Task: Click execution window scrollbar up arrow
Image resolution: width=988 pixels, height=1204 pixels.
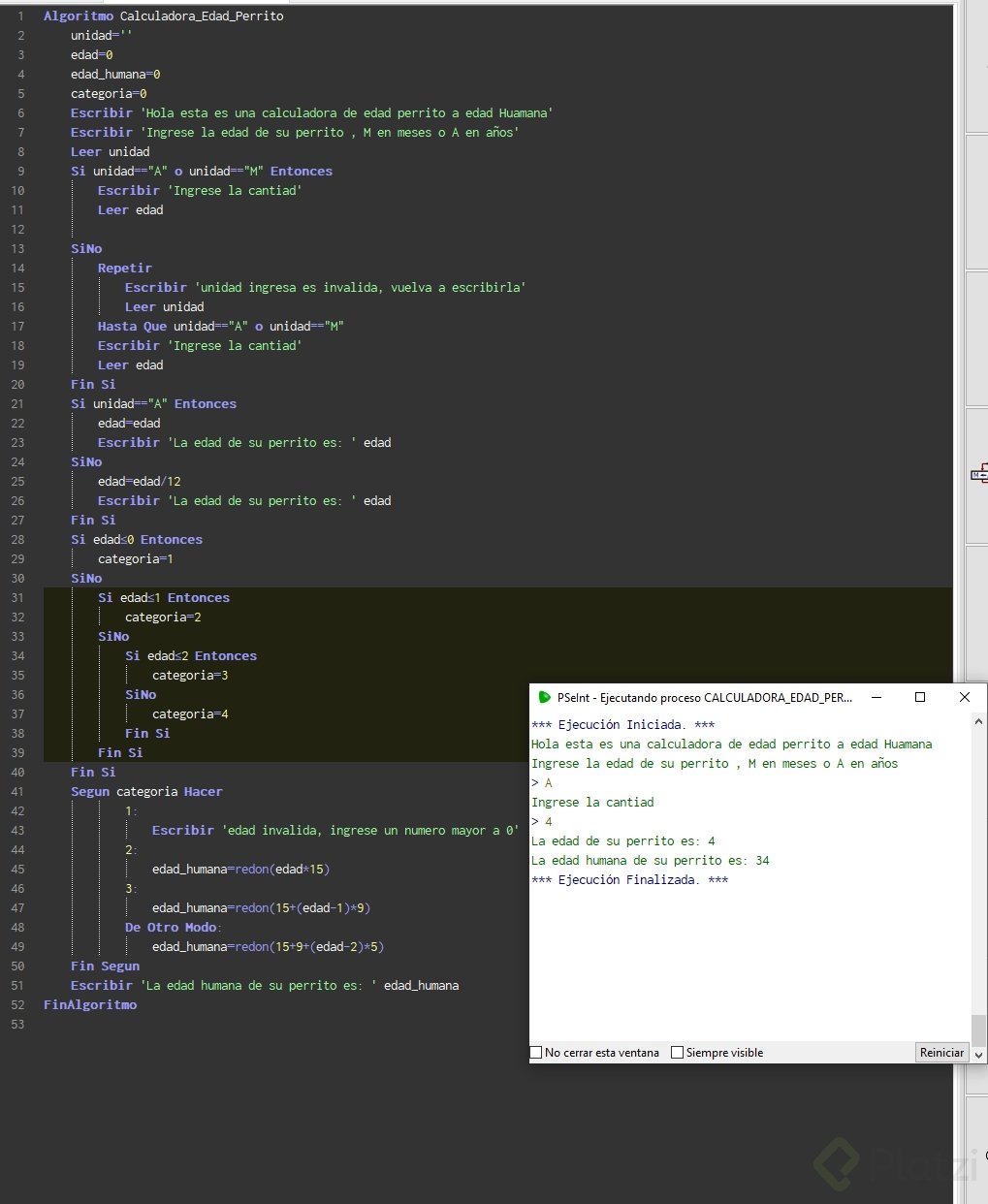Action: coord(978,722)
